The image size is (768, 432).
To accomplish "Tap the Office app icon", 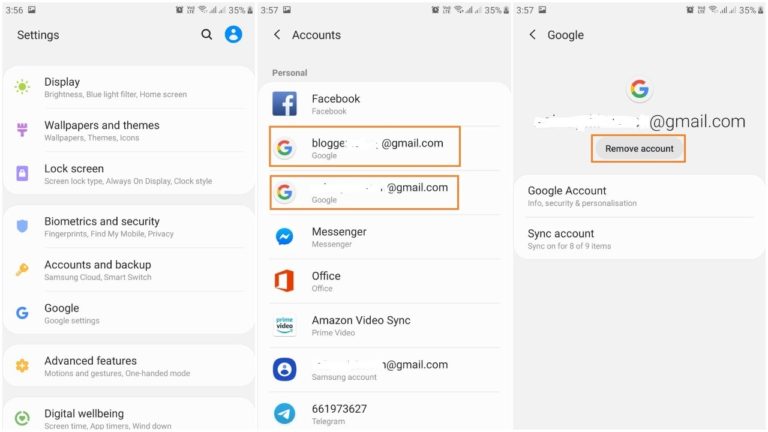I will (285, 281).
